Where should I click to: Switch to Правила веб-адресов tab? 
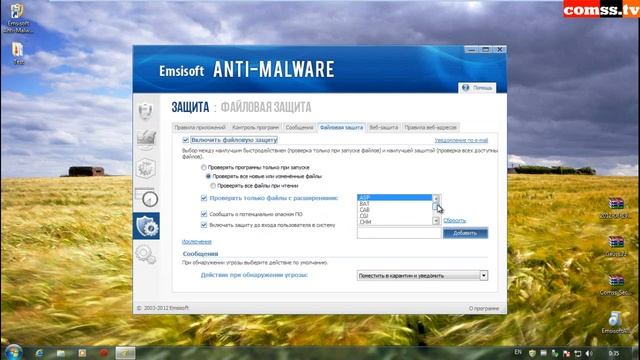pyautogui.click(x=431, y=127)
